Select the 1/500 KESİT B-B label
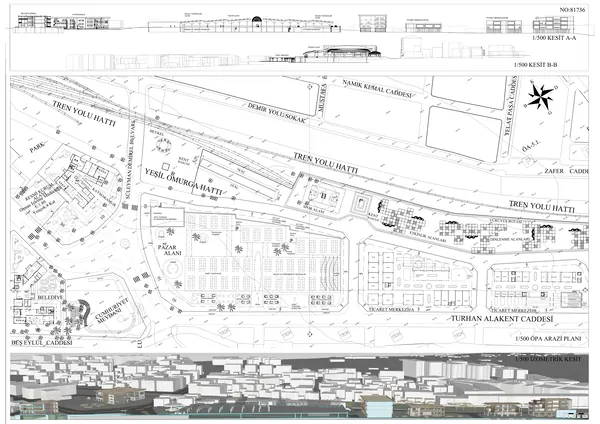The width and height of the screenshot is (600, 424). click(535, 65)
